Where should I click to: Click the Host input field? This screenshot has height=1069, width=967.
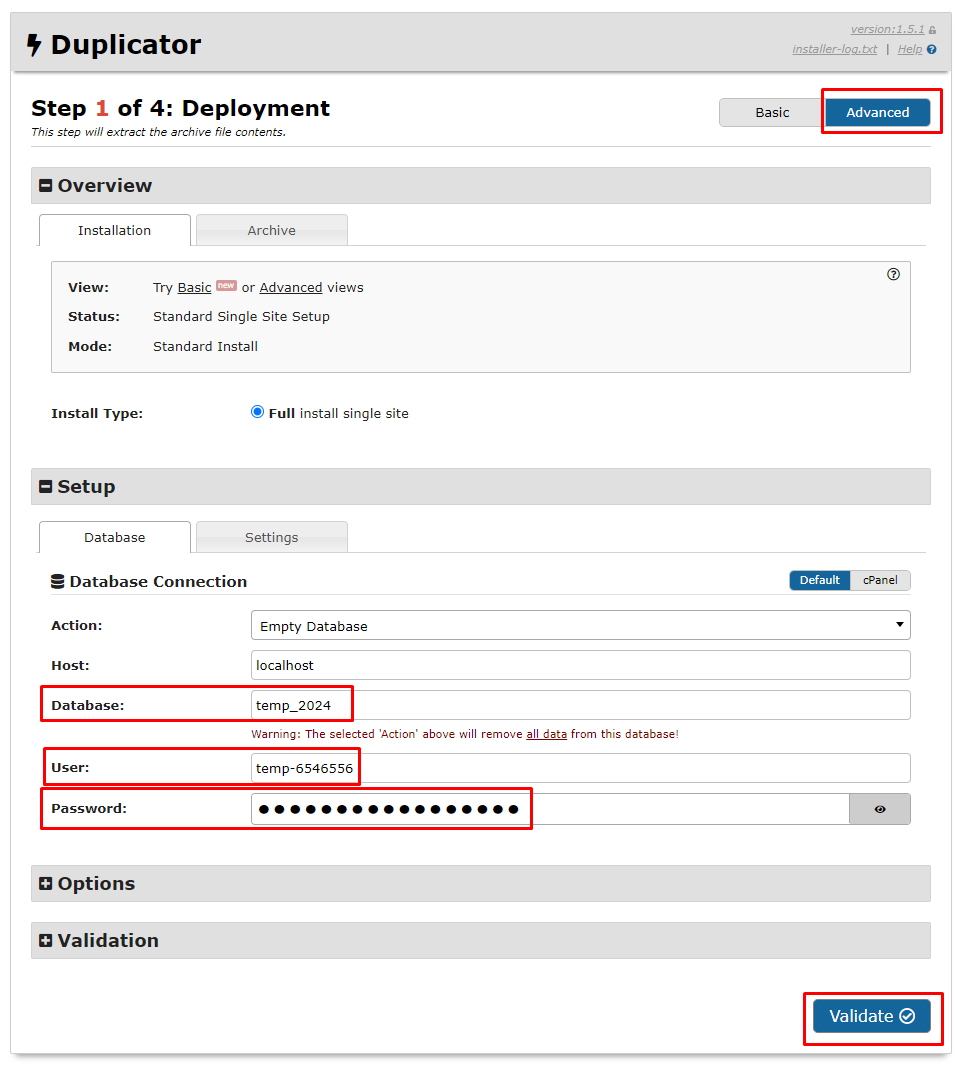tap(580, 665)
